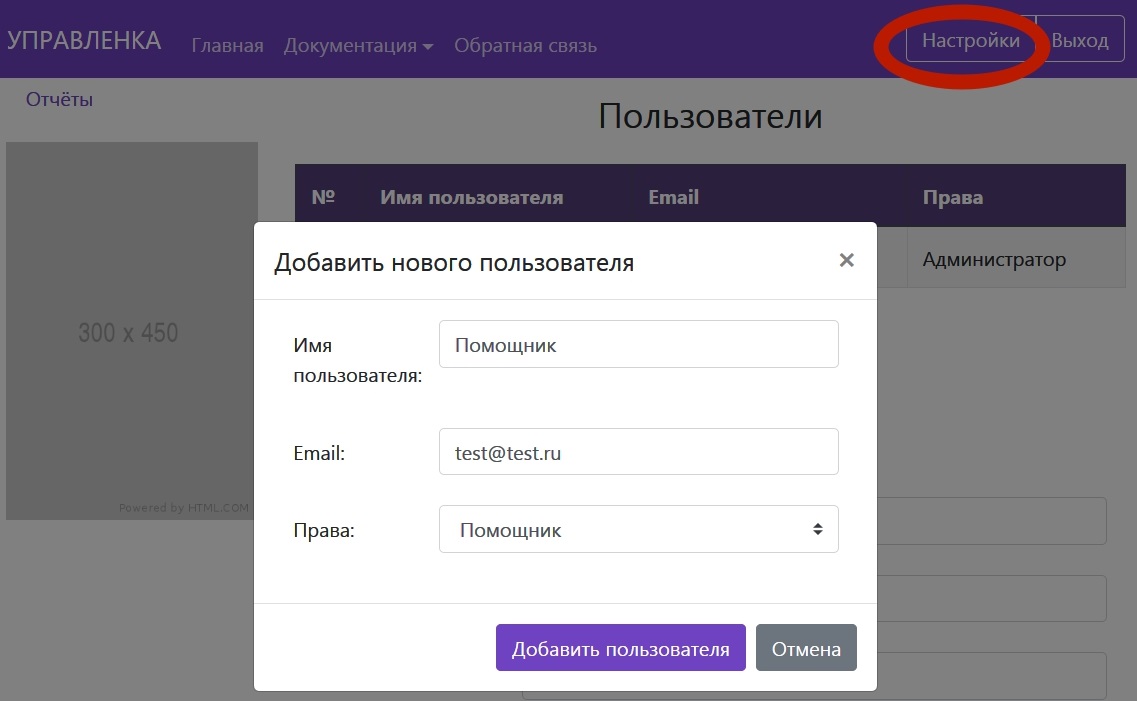
Task: Select the Администратор table cell
Action: click(x=994, y=260)
